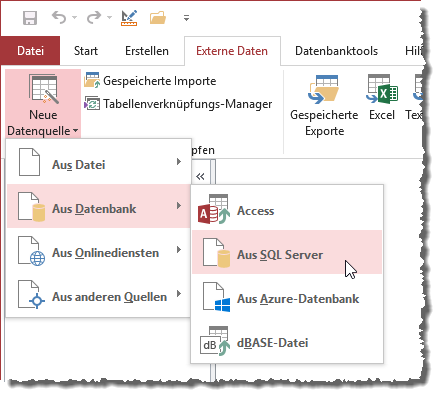441x400 pixels.
Task: Open the Customize Quick Access Toolbar dropdown
Action: click(186, 18)
